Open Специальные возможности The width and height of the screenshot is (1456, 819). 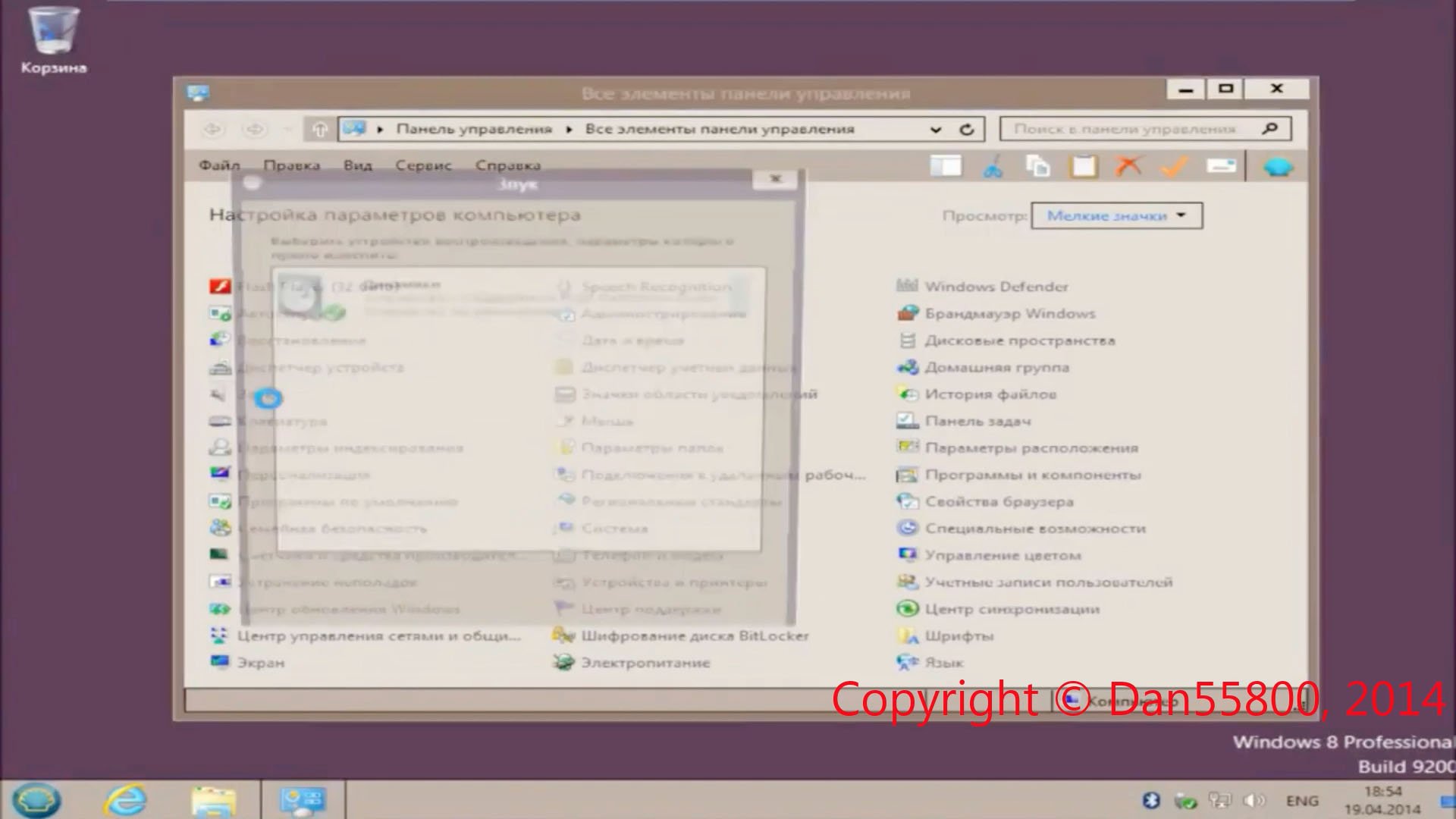tap(1035, 528)
